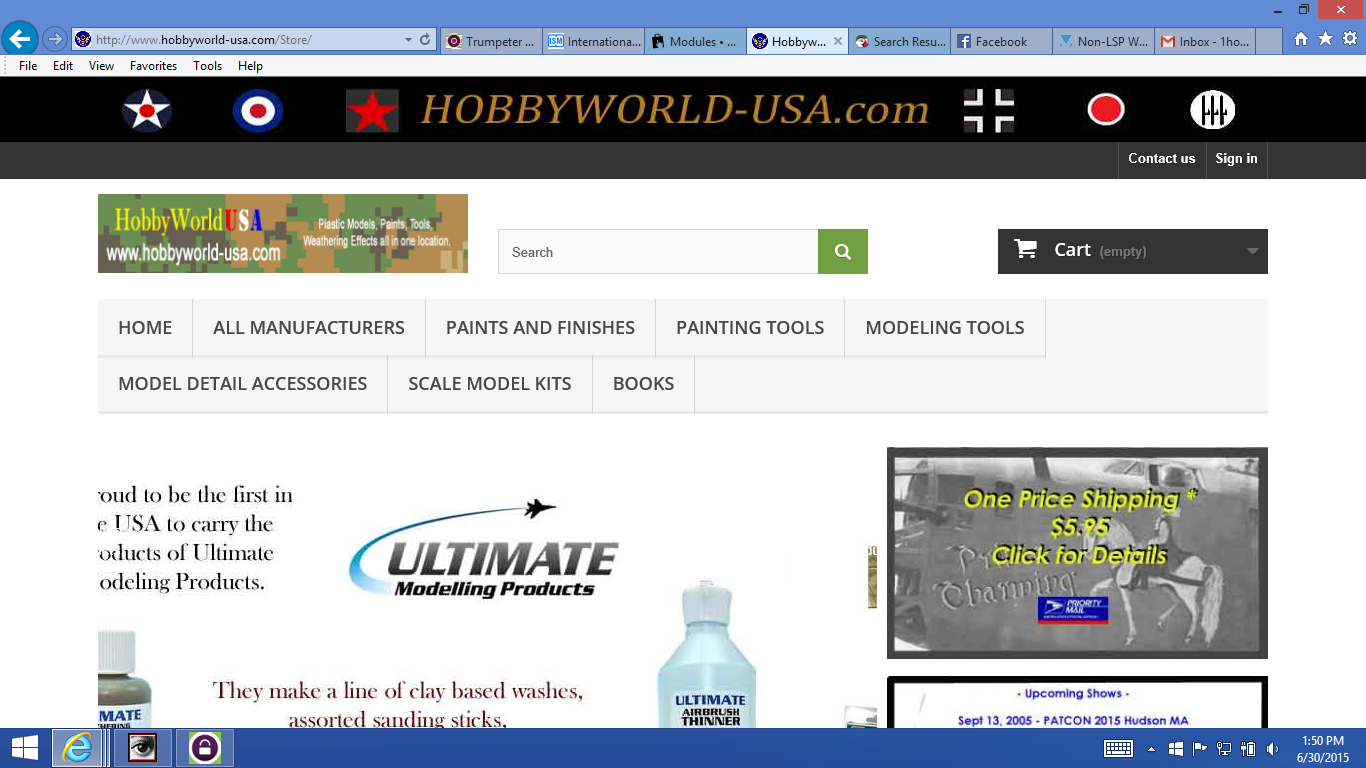Expand the Cart dropdown arrow
Viewport: 1366px width, 768px height.
tap(1252, 251)
